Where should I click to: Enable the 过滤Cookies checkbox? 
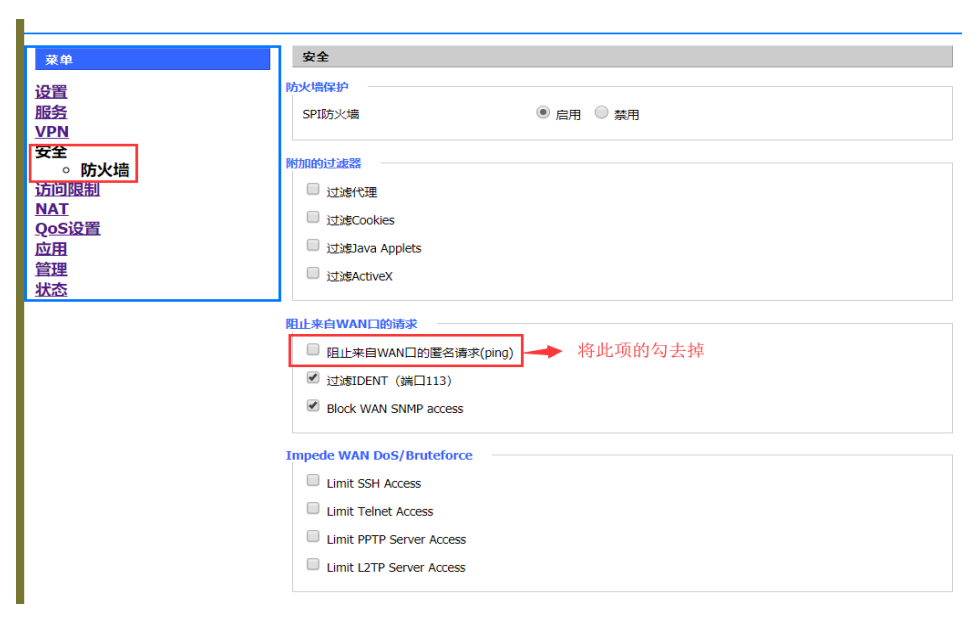313,217
